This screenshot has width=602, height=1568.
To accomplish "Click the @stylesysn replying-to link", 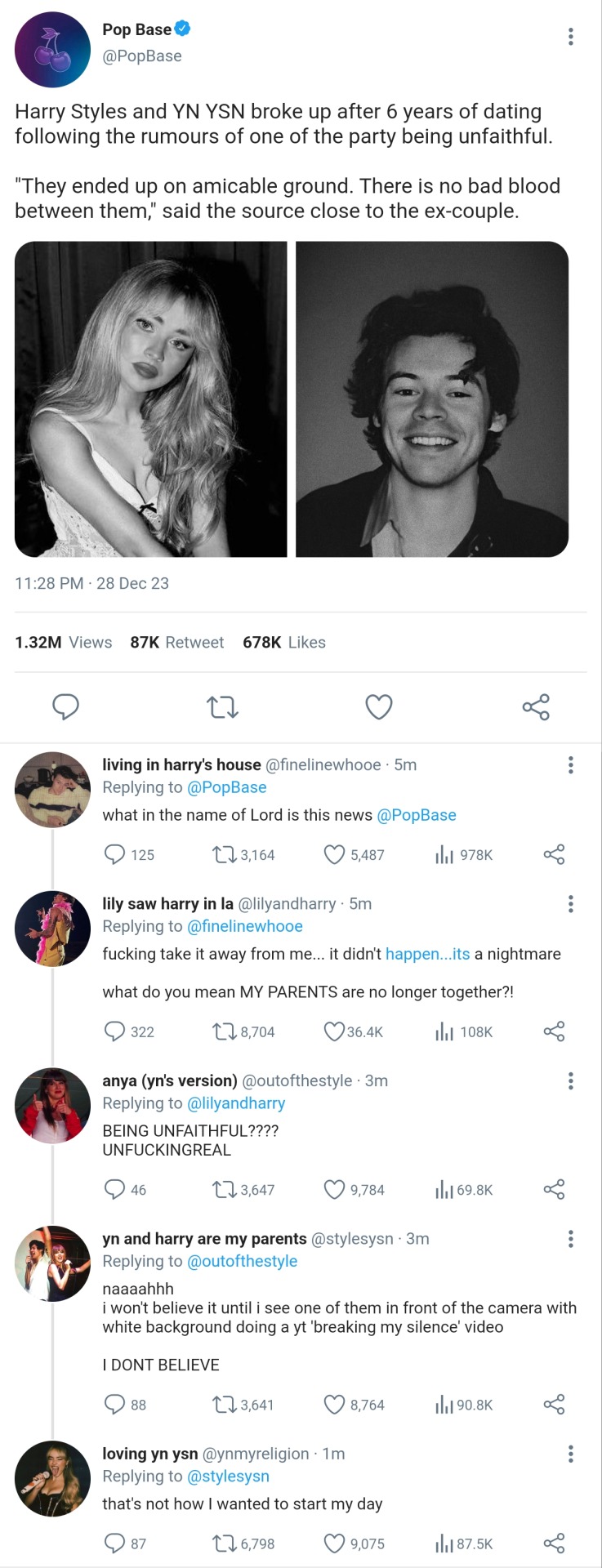I will coord(228,1477).
